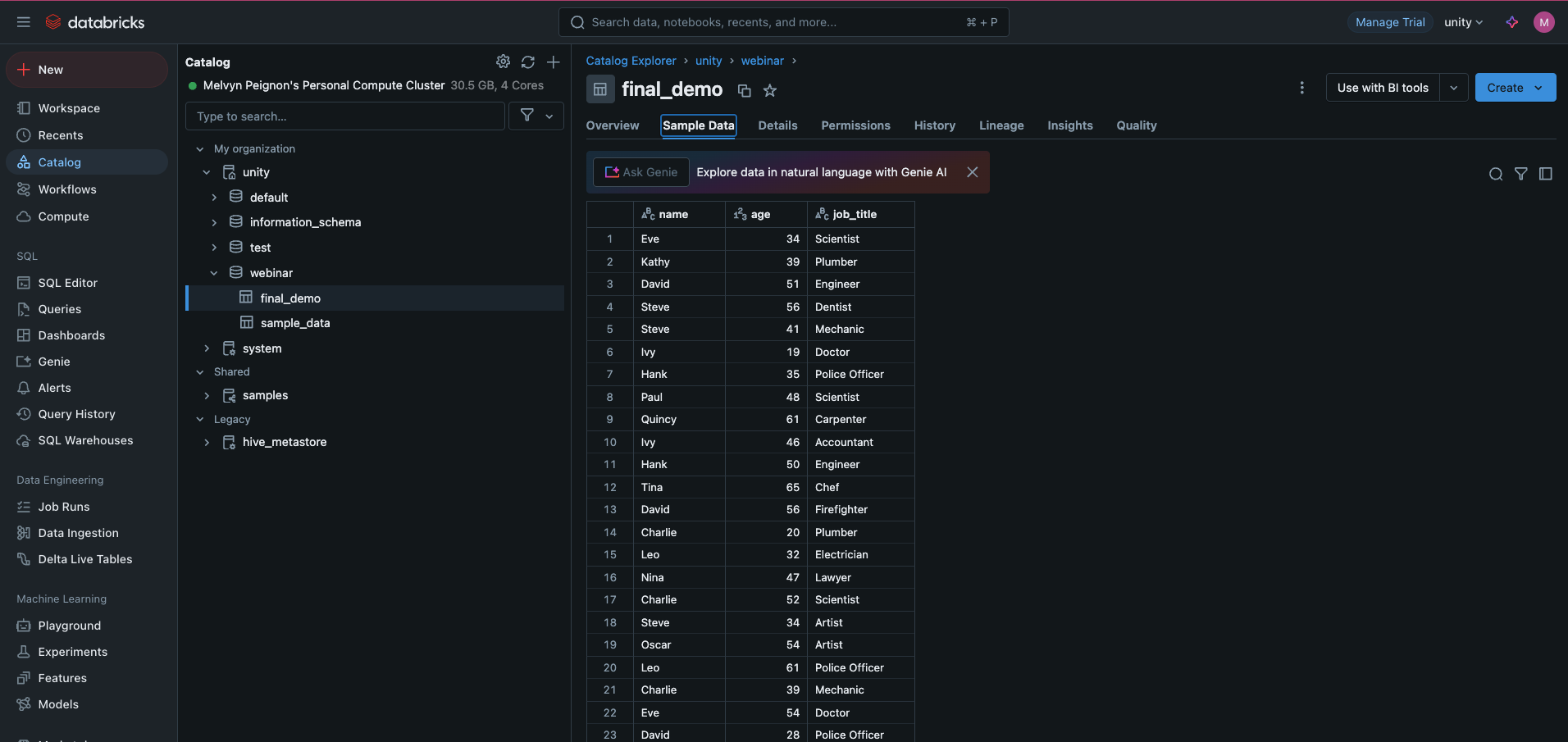Open the filter icon above the data table
Viewport: 1568px width, 742px height.
1520,174
